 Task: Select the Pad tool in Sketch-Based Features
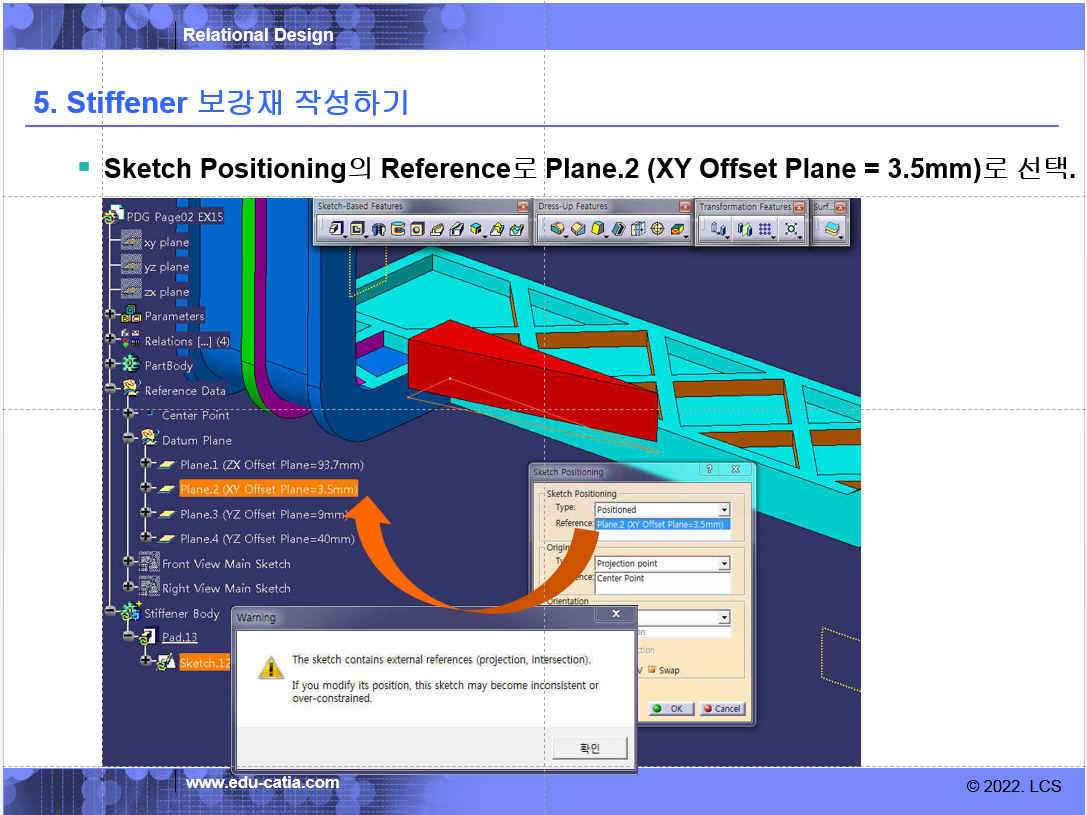[336, 230]
